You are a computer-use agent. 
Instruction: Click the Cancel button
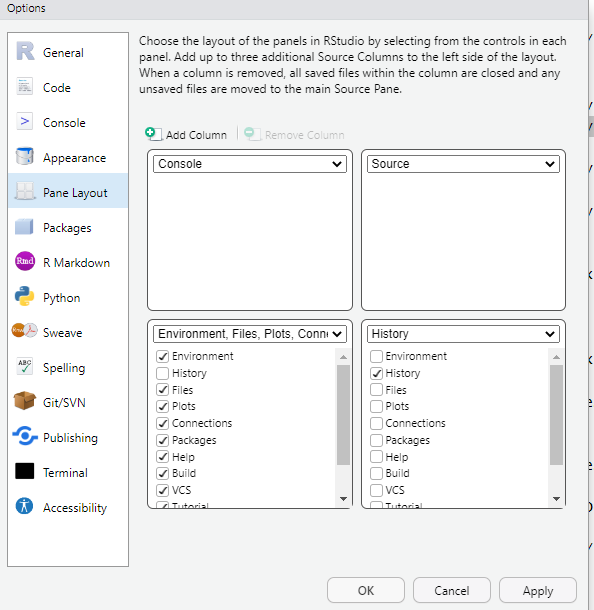pyautogui.click(x=452, y=590)
